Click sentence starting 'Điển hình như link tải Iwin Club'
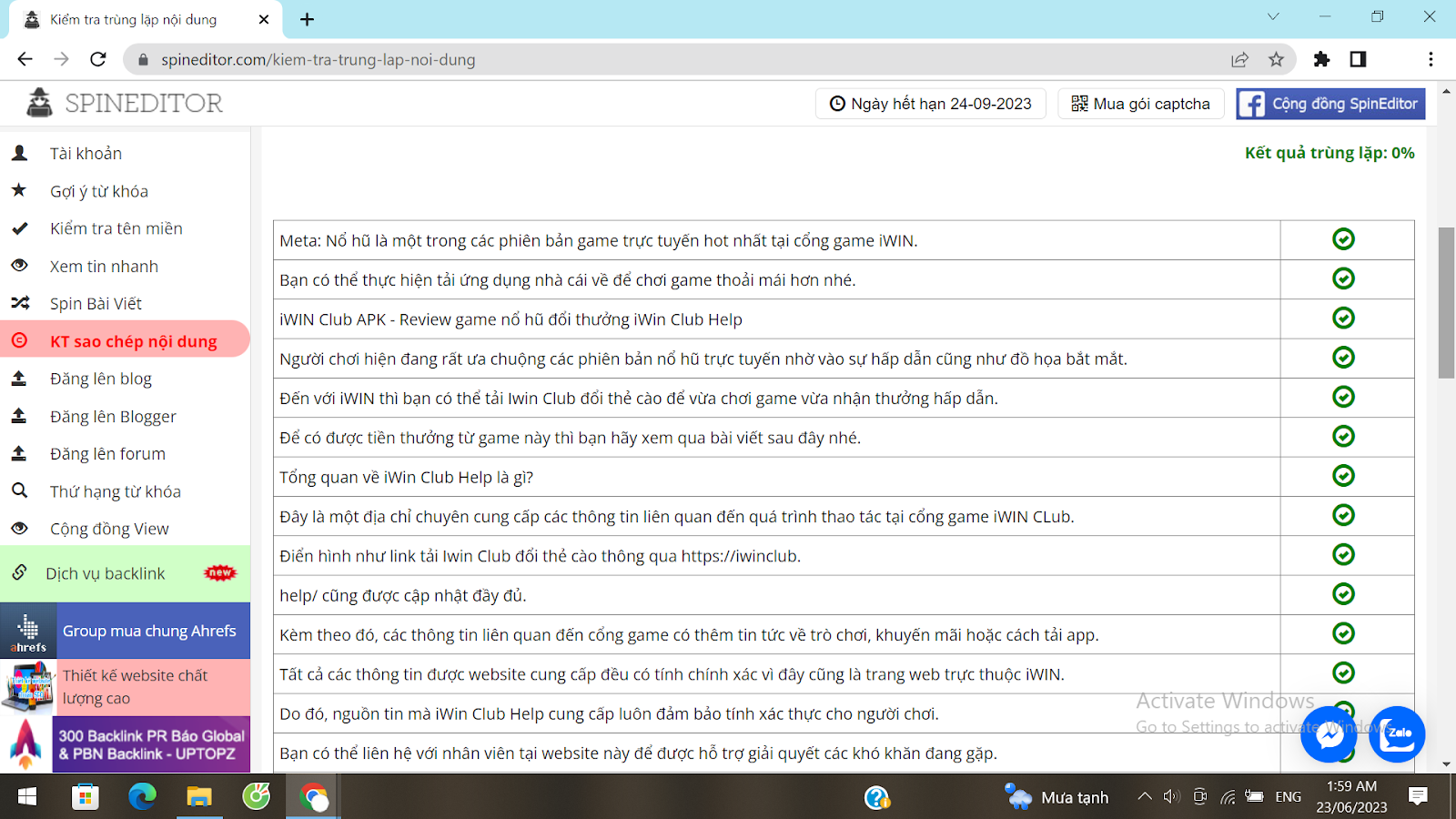The image size is (1456, 819). (x=541, y=556)
